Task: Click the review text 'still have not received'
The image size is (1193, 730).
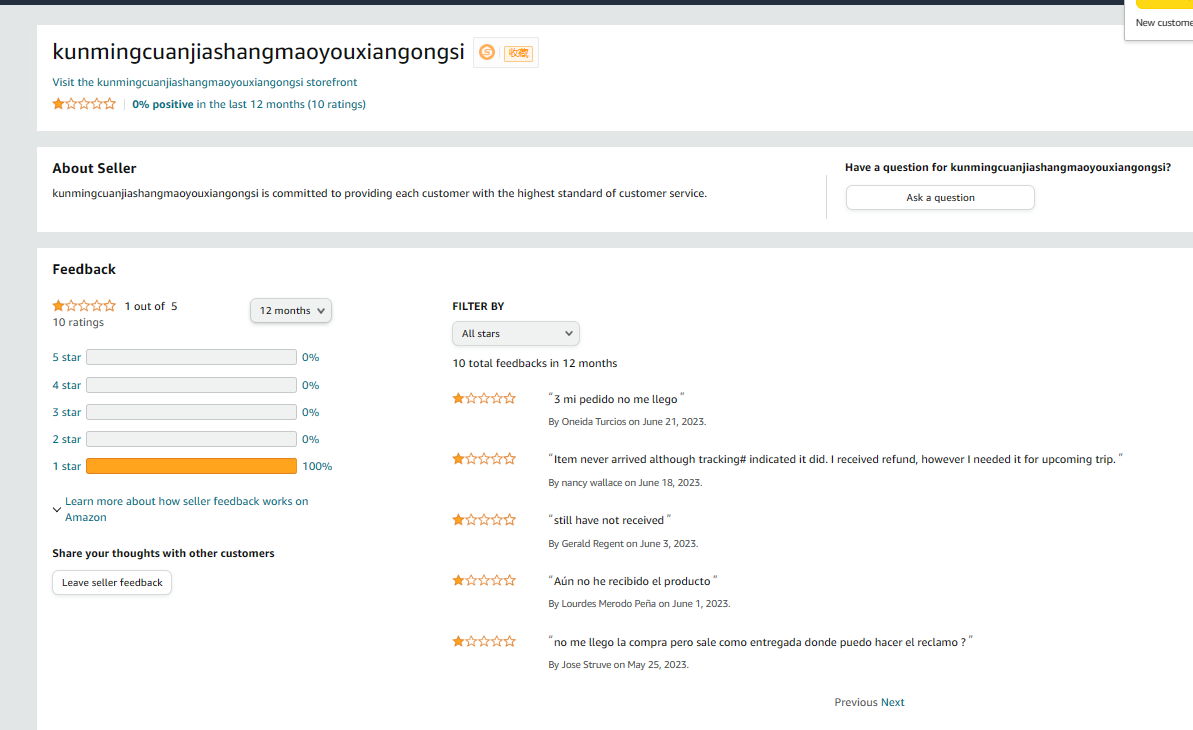Action: tap(609, 520)
